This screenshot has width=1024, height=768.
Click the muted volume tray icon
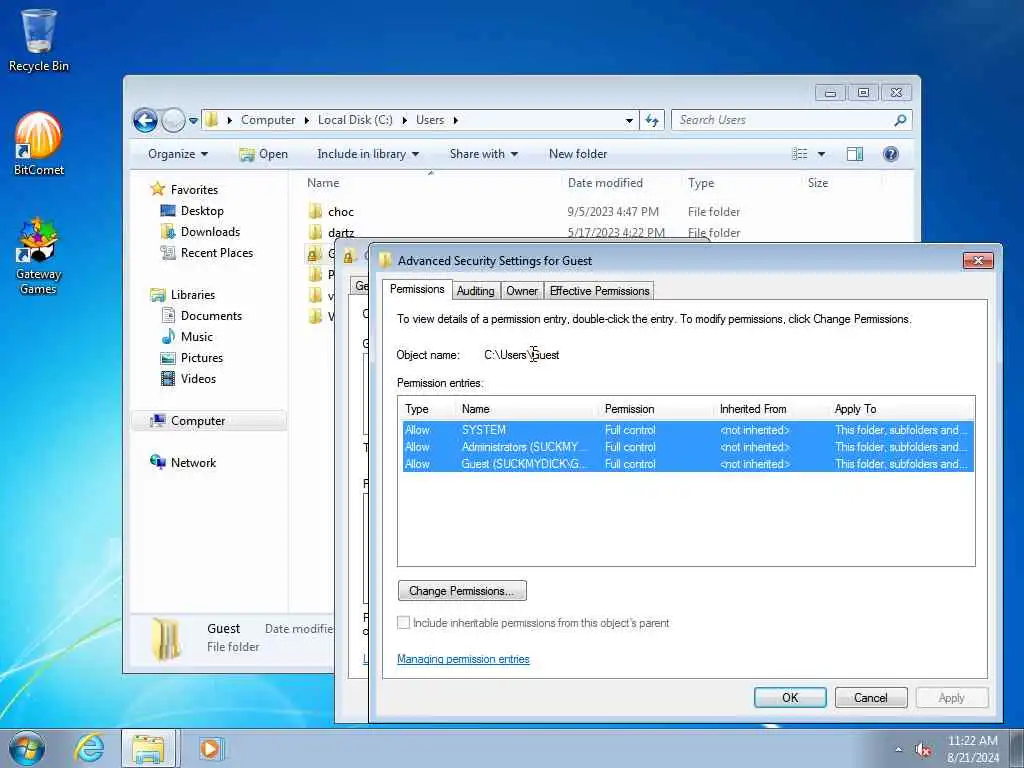[x=923, y=750]
